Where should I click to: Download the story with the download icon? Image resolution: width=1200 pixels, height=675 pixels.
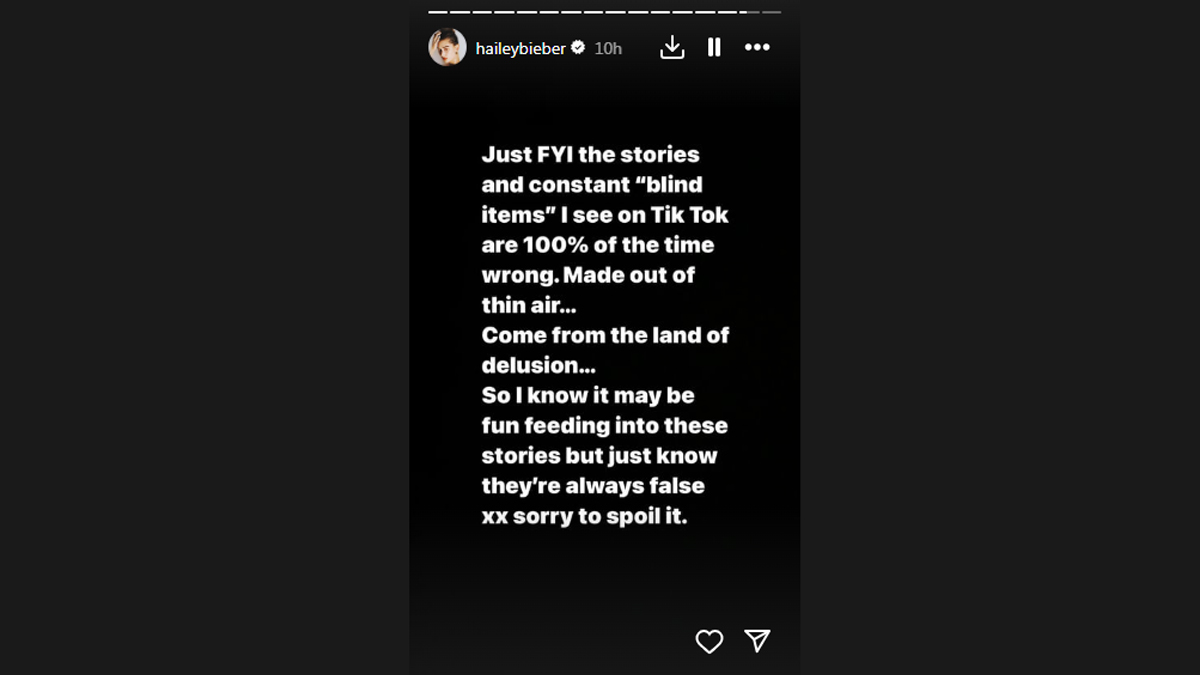coord(672,47)
